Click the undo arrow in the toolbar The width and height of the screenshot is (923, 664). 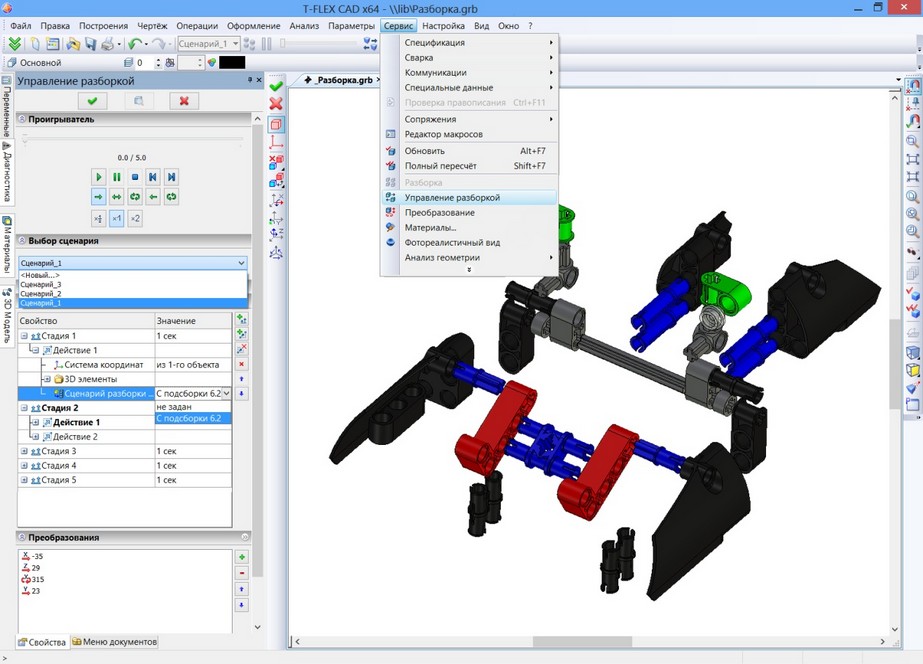135,44
